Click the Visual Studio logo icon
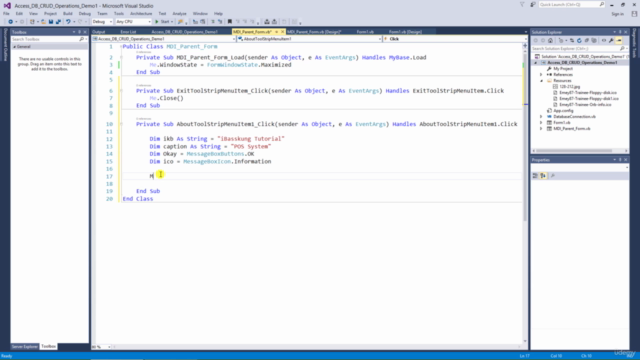Viewport: 640px width, 360px height. [x=7, y=6]
